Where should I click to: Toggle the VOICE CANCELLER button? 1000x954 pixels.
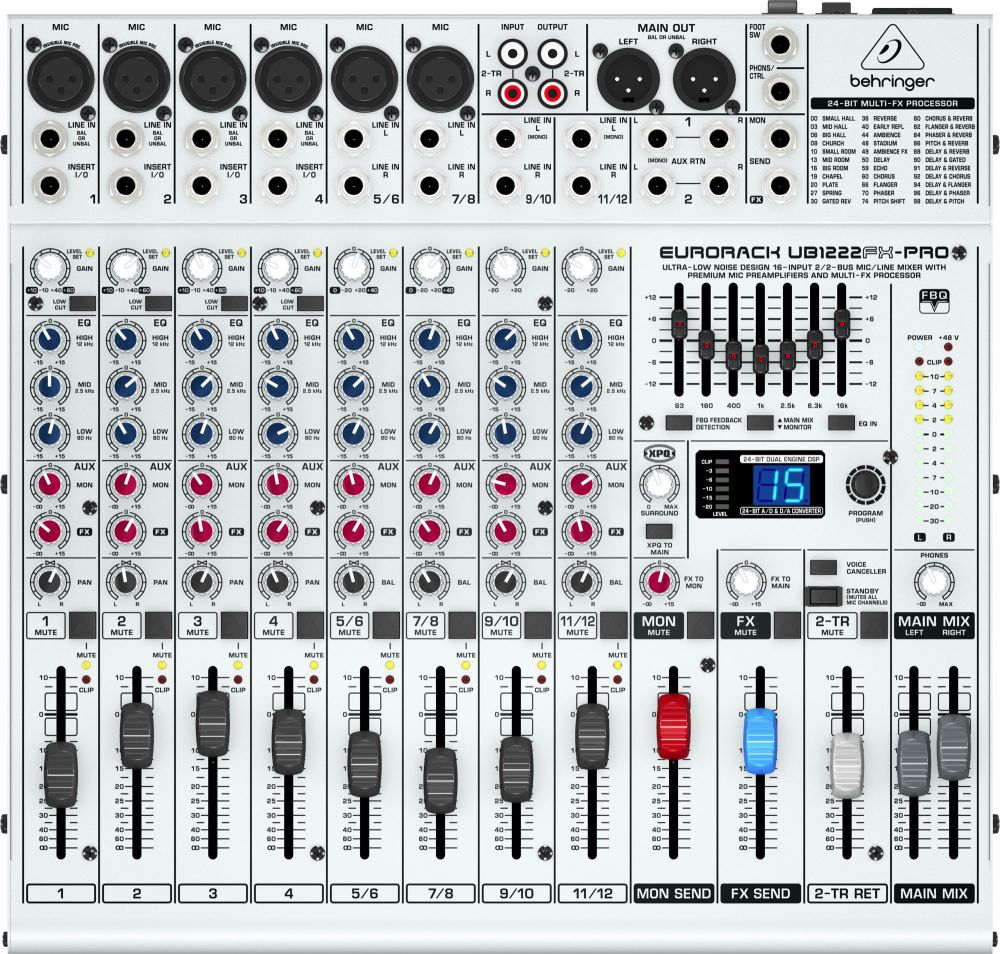(x=825, y=568)
